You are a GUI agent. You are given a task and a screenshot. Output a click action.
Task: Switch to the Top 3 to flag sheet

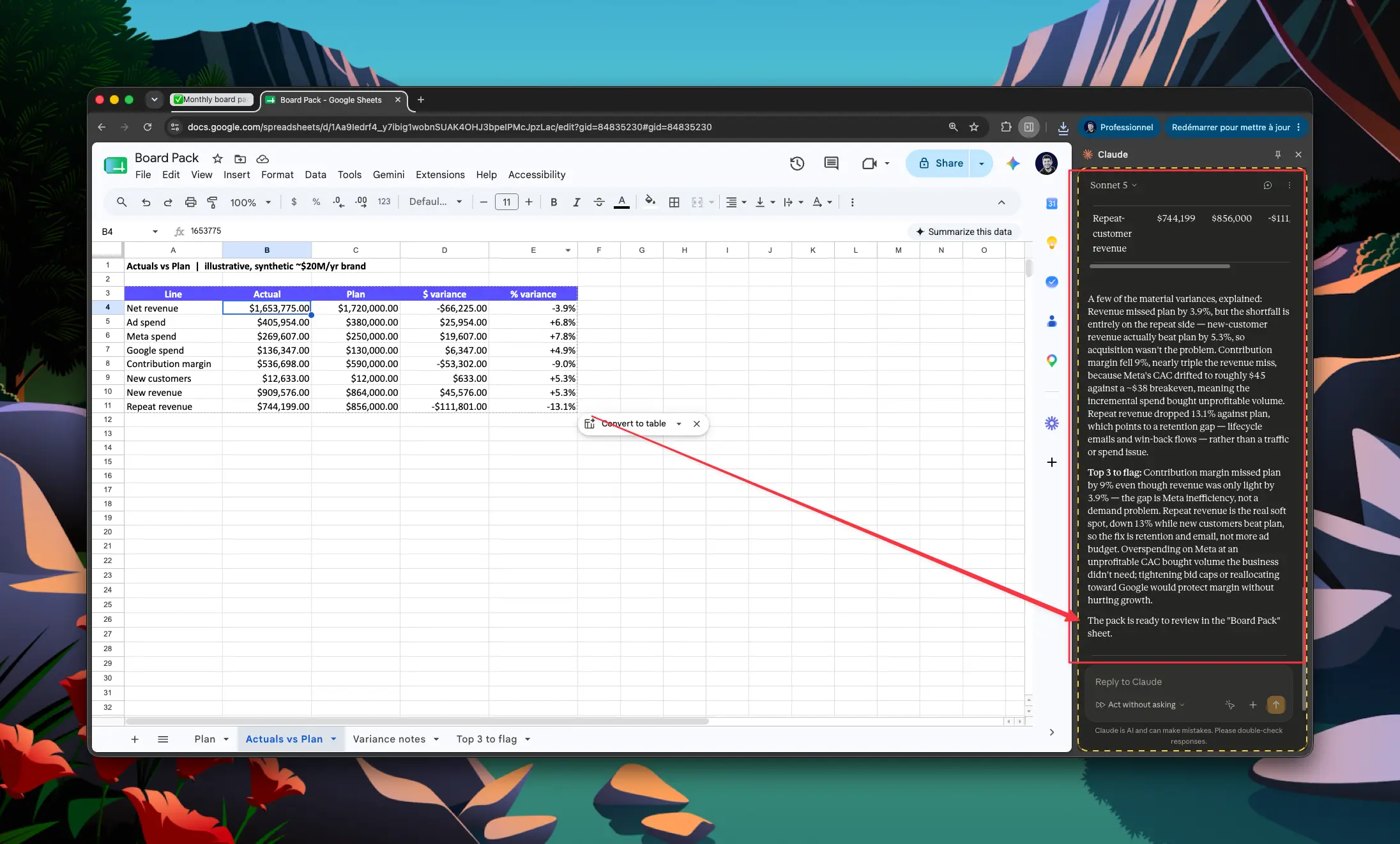point(487,739)
